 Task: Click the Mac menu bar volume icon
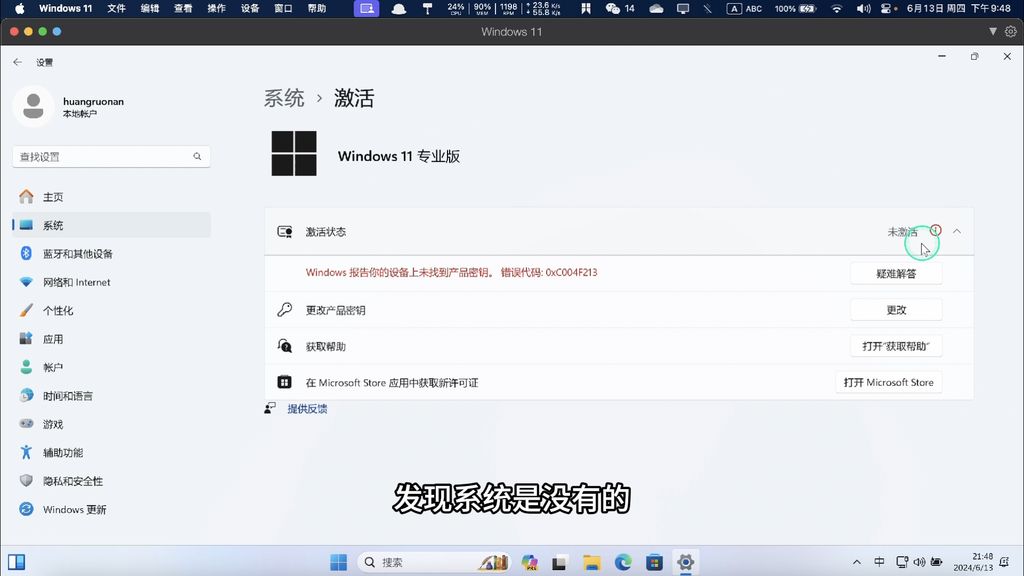(x=863, y=8)
